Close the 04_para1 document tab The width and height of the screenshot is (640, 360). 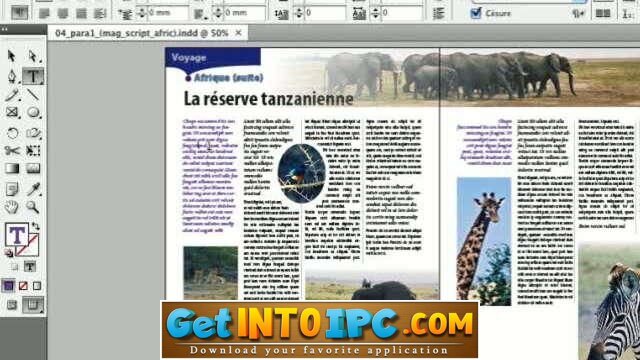(239, 33)
